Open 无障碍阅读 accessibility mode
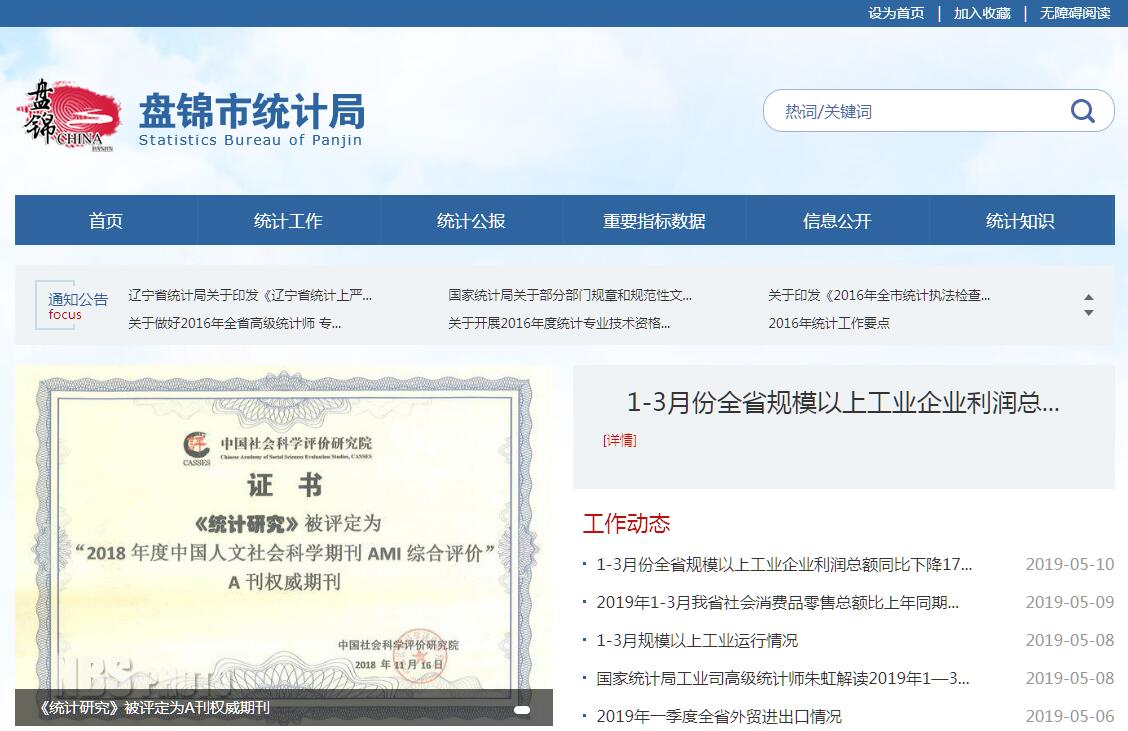1128x731 pixels. click(1075, 13)
